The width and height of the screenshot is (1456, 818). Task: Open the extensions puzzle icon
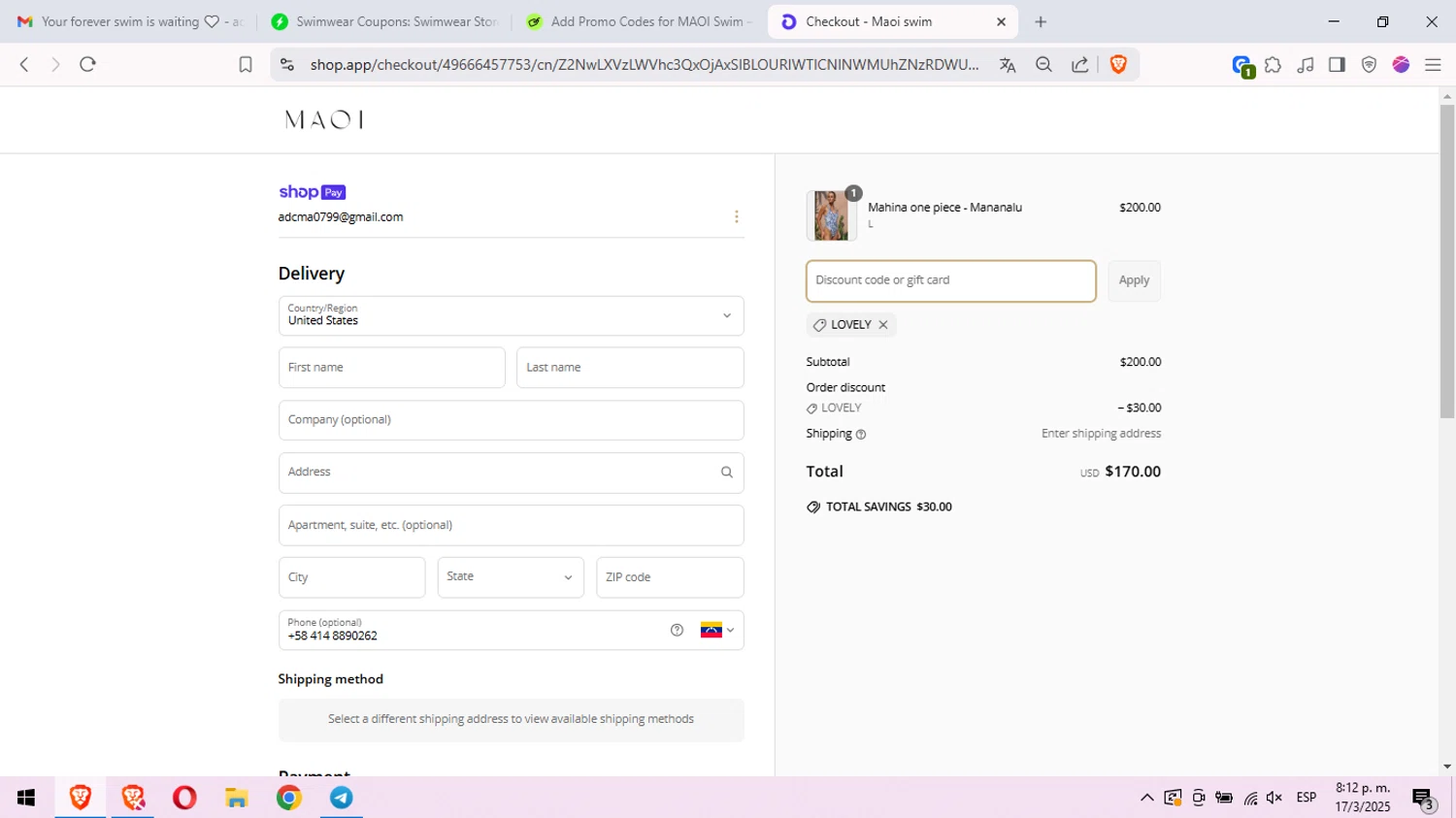[1273, 65]
